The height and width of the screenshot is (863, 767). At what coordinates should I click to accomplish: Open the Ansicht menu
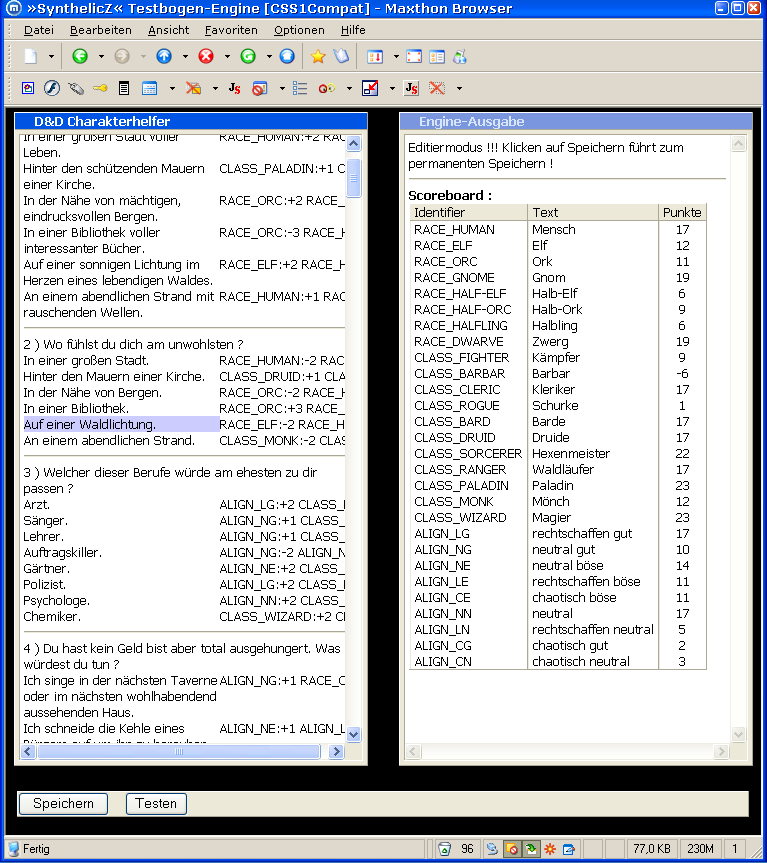pos(168,30)
